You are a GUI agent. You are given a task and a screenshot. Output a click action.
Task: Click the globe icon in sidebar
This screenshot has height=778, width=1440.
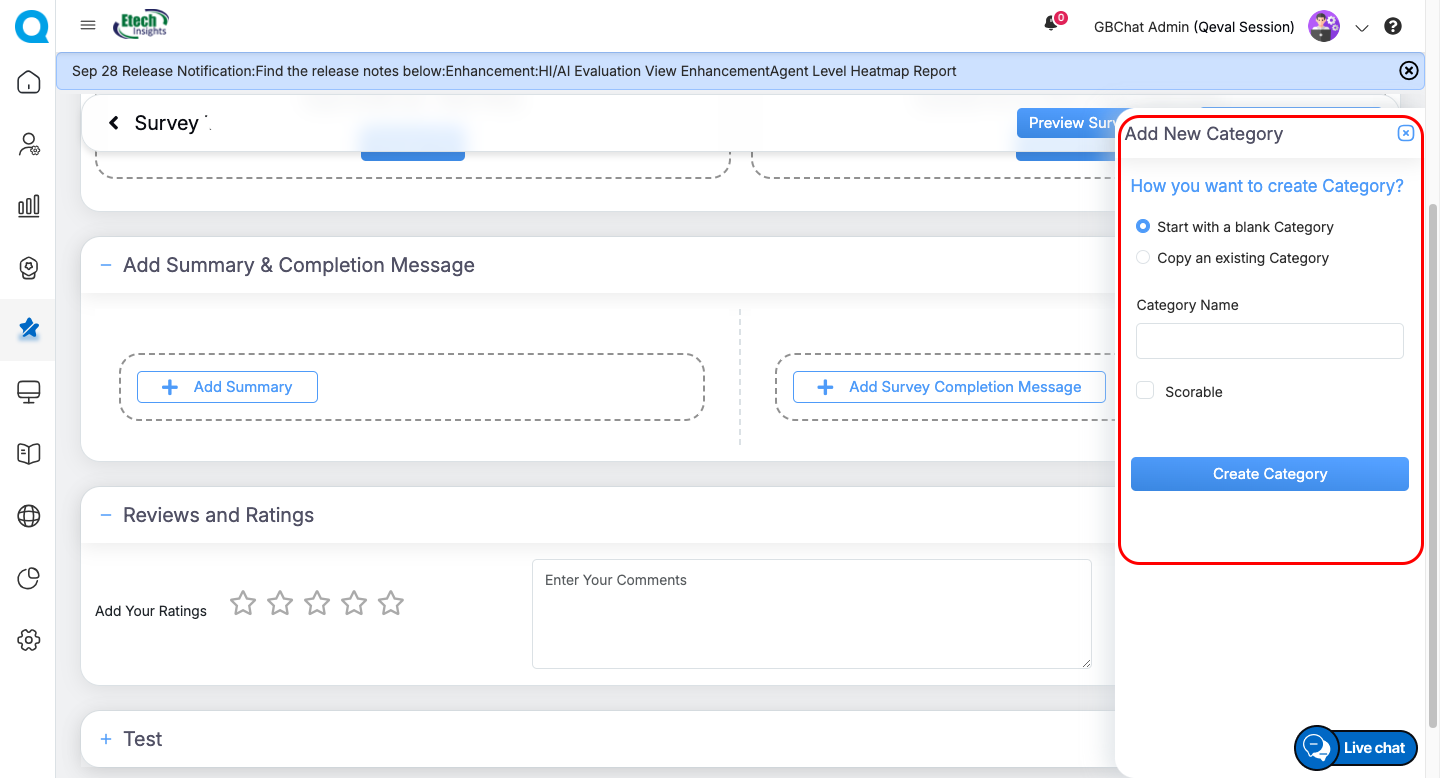pos(29,516)
